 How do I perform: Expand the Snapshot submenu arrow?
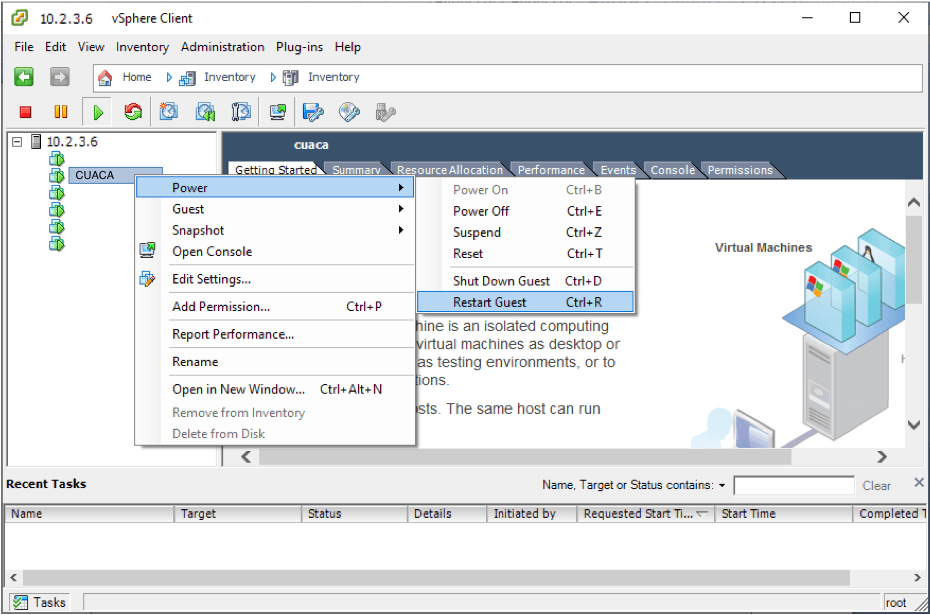pos(401,230)
